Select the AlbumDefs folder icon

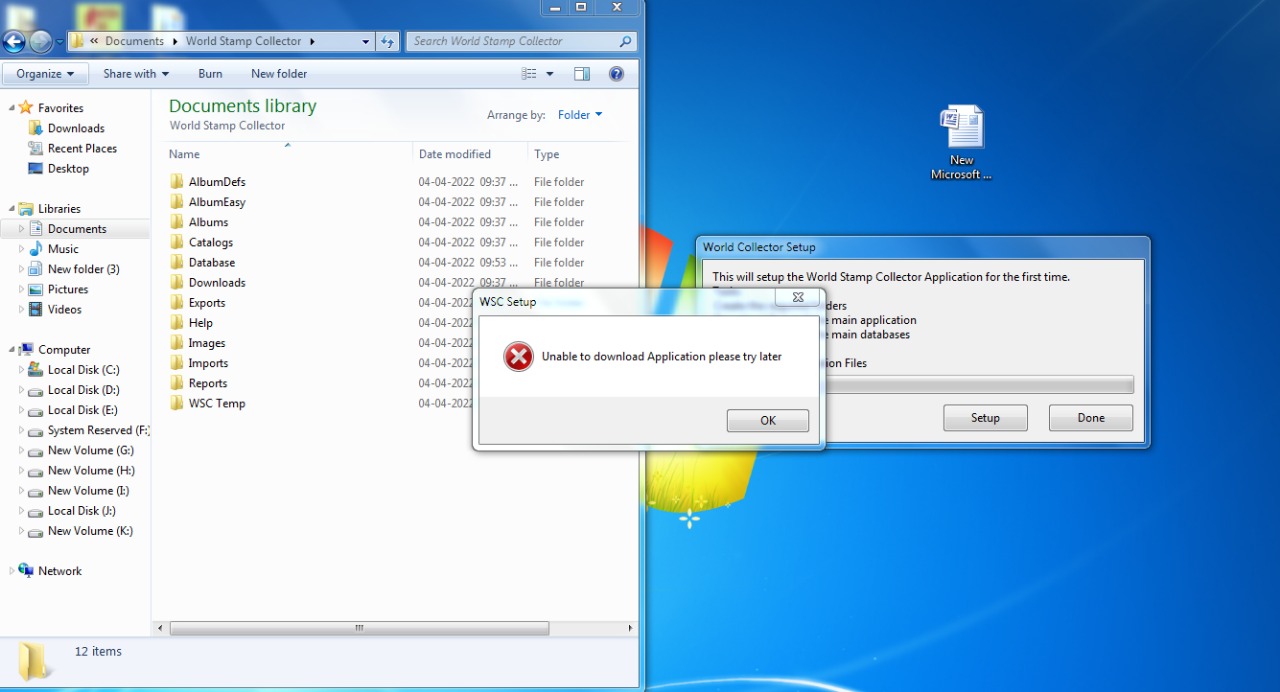(177, 182)
